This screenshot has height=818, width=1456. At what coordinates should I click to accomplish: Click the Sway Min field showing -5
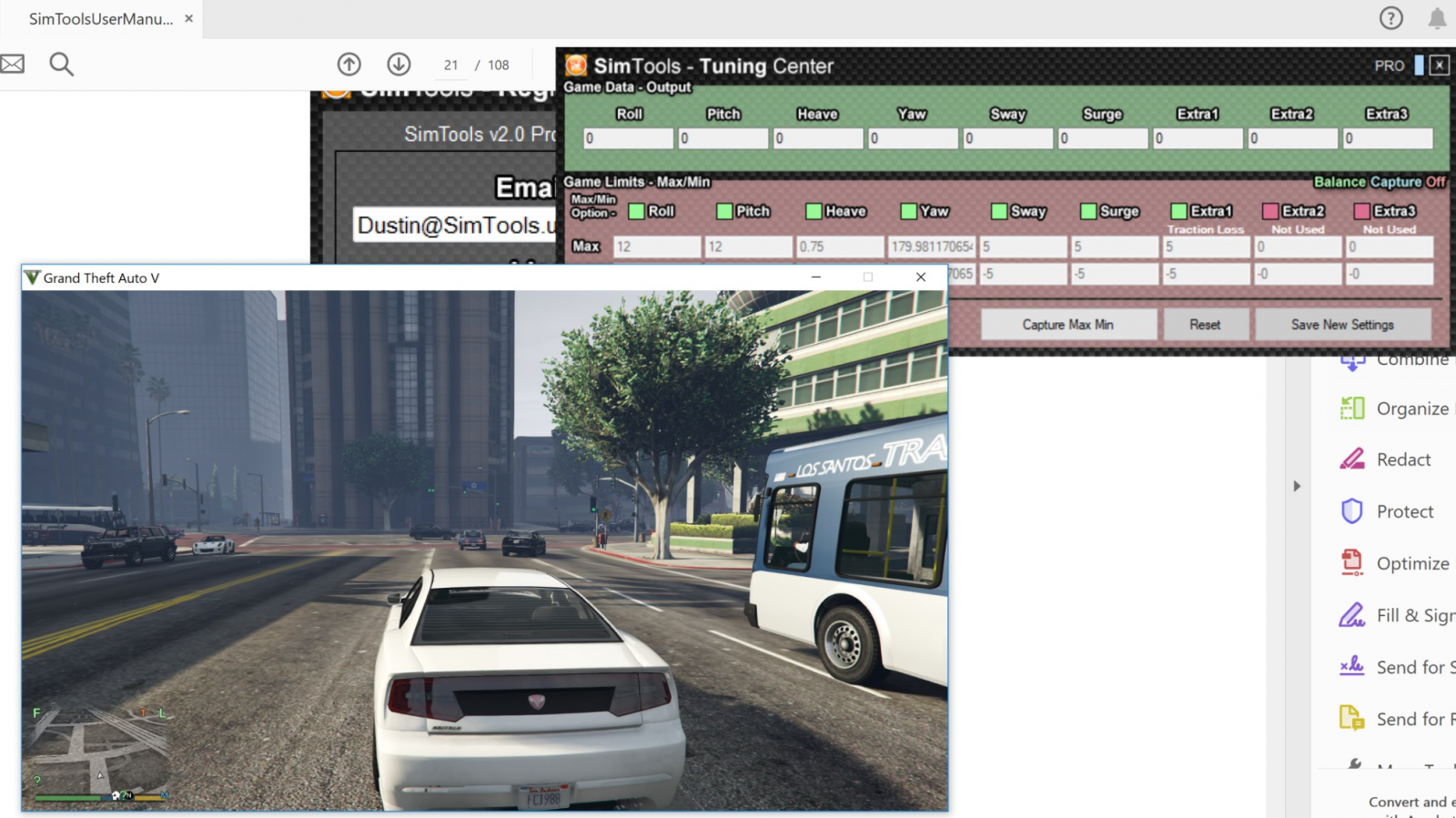[x=1023, y=273]
